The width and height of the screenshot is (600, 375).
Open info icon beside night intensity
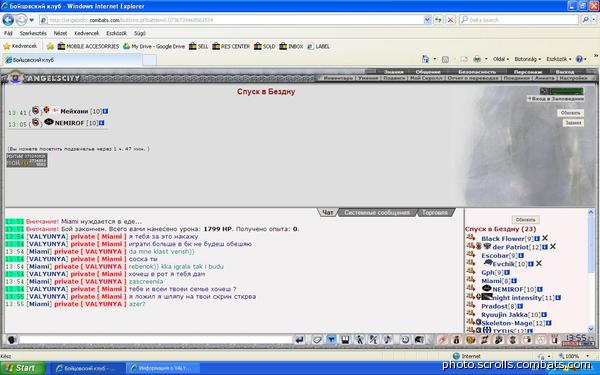point(558,298)
